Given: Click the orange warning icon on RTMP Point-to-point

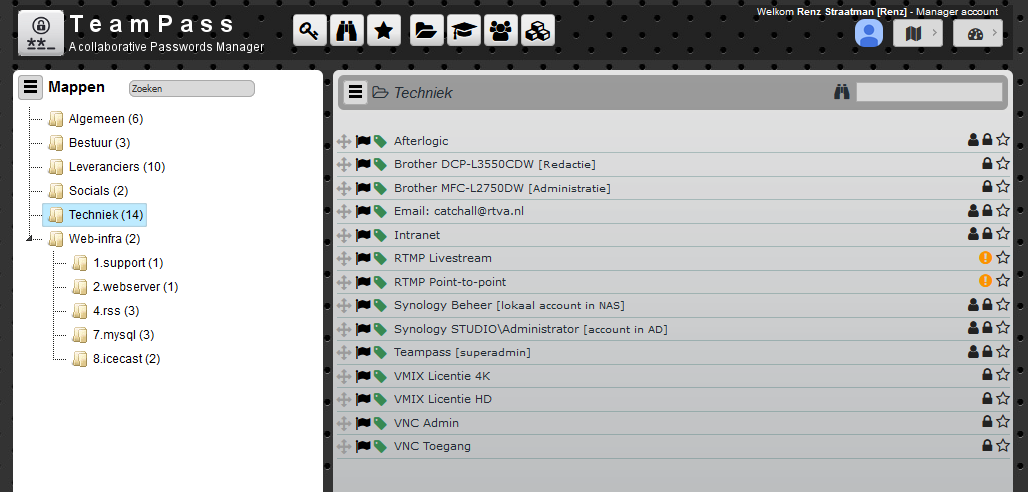Looking at the screenshot, I should [x=985, y=281].
